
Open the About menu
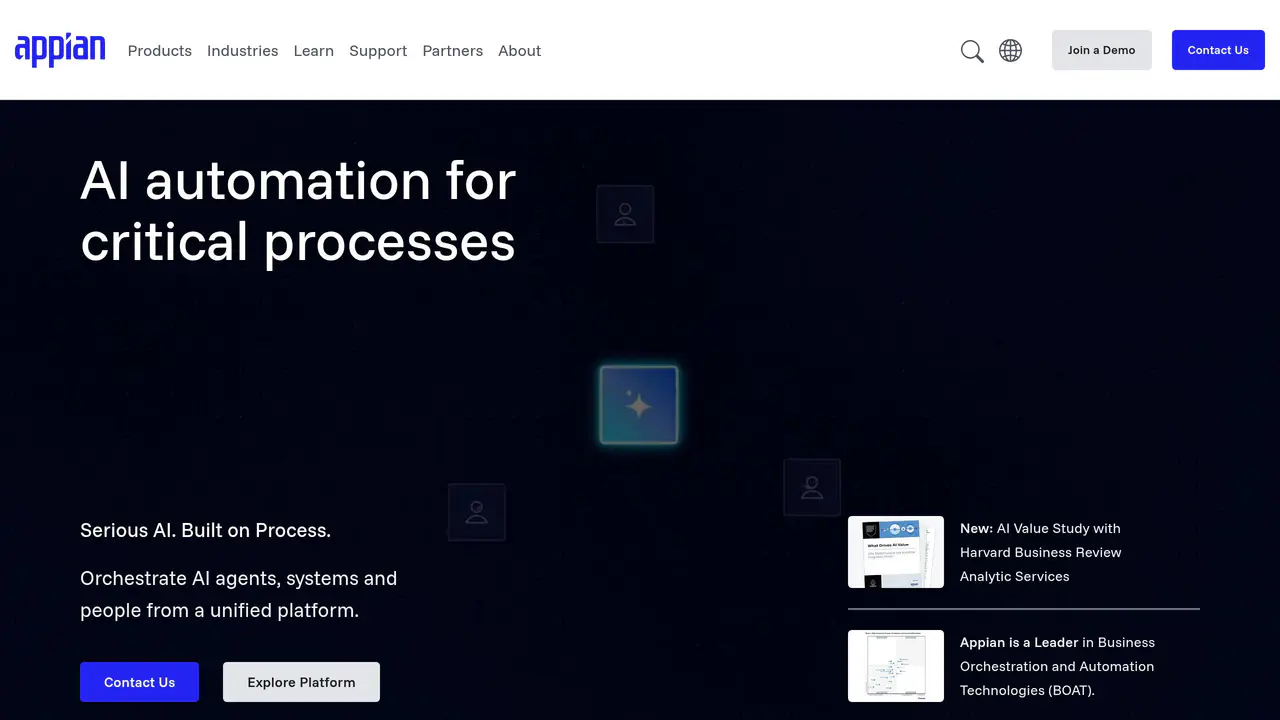click(x=520, y=51)
